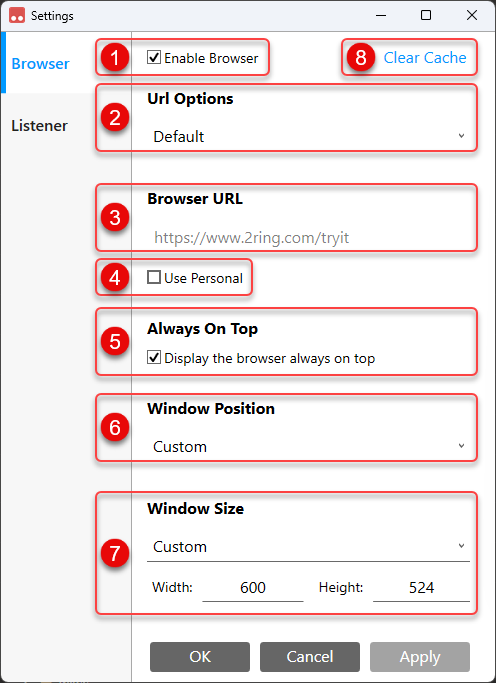
Task: Click the Url Options heading
Action: click(190, 99)
